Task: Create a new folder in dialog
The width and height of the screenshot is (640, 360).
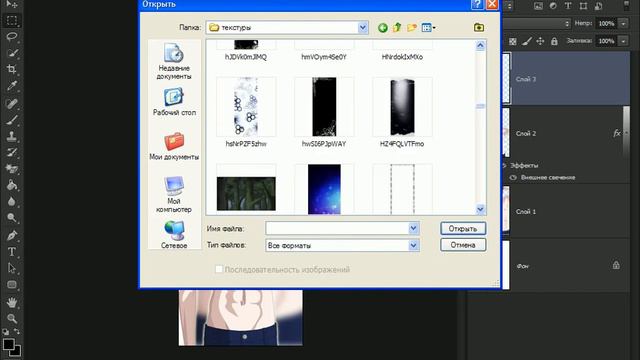Action: pyautogui.click(x=411, y=27)
